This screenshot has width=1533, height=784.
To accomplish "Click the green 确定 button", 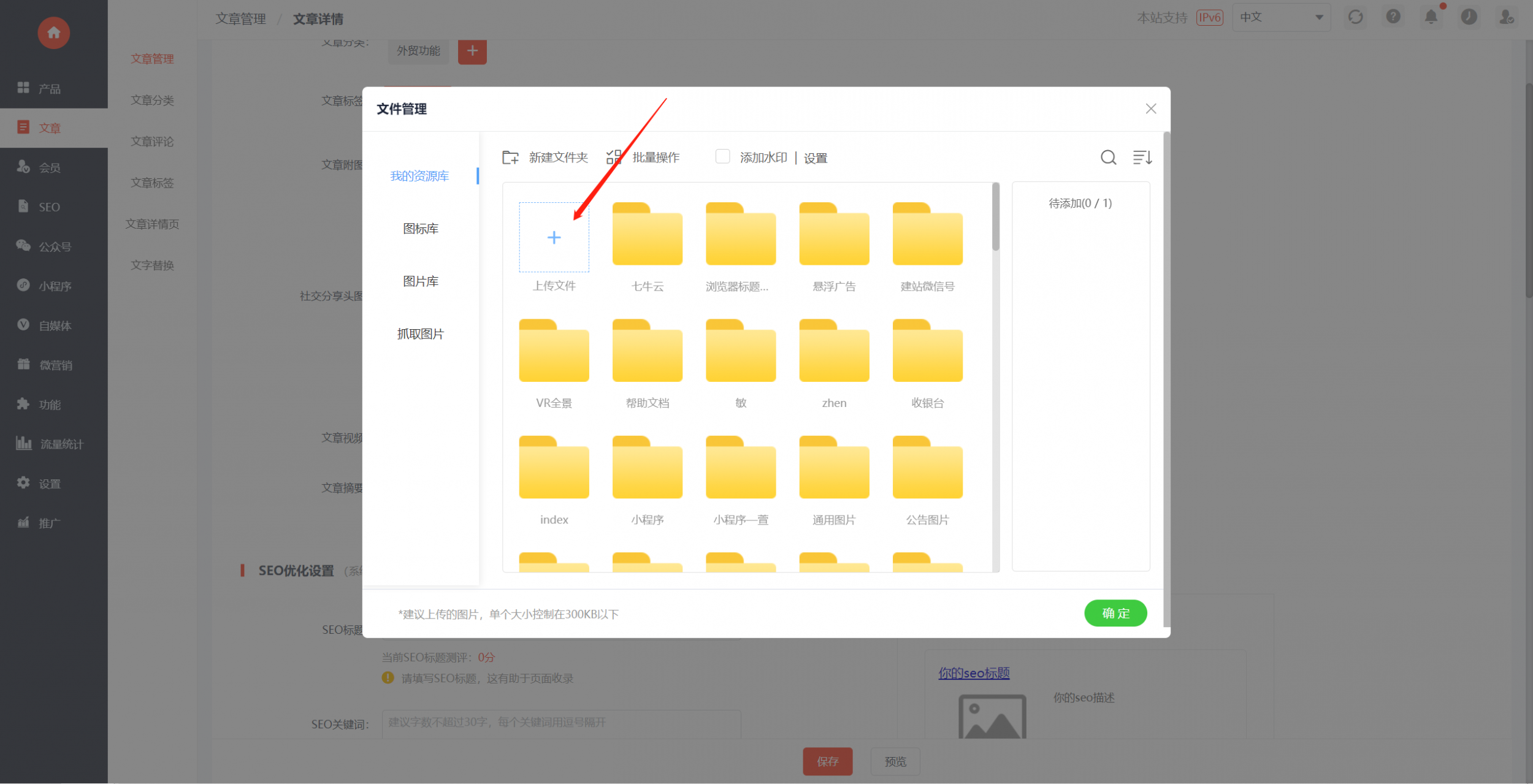I will click(1115, 613).
